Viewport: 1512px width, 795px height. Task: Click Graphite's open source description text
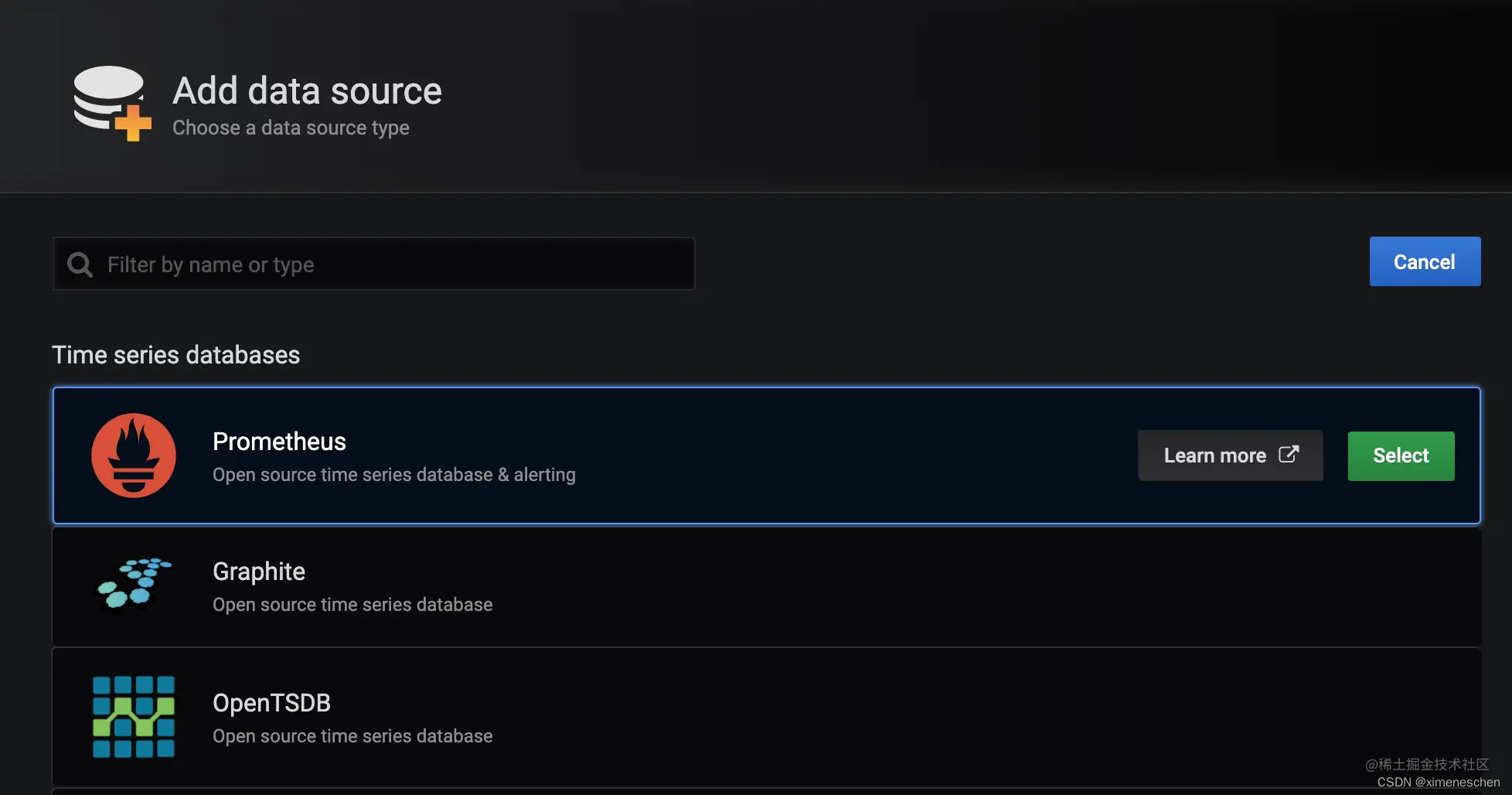(x=352, y=605)
